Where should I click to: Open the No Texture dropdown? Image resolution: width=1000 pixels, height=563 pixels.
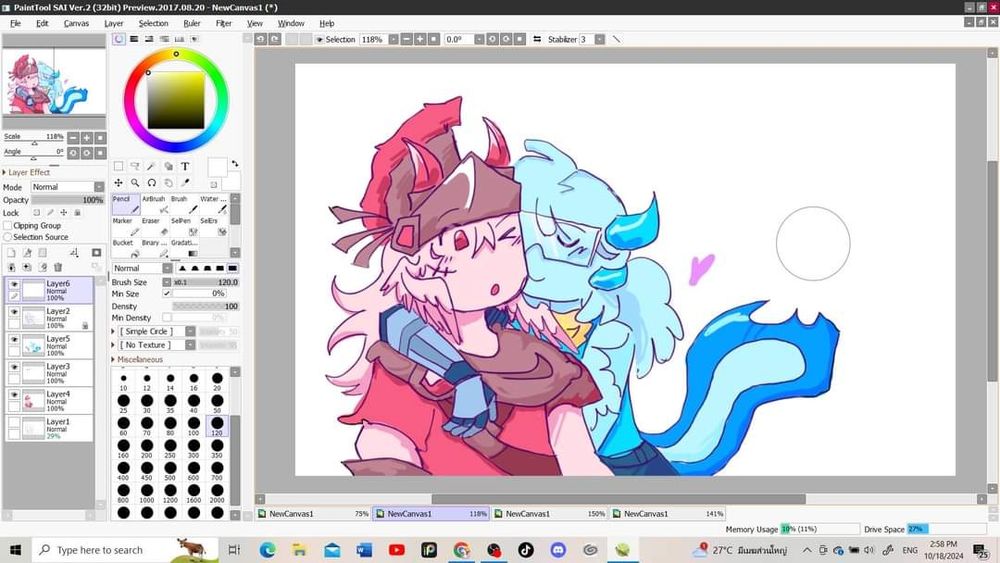(x=191, y=345)
